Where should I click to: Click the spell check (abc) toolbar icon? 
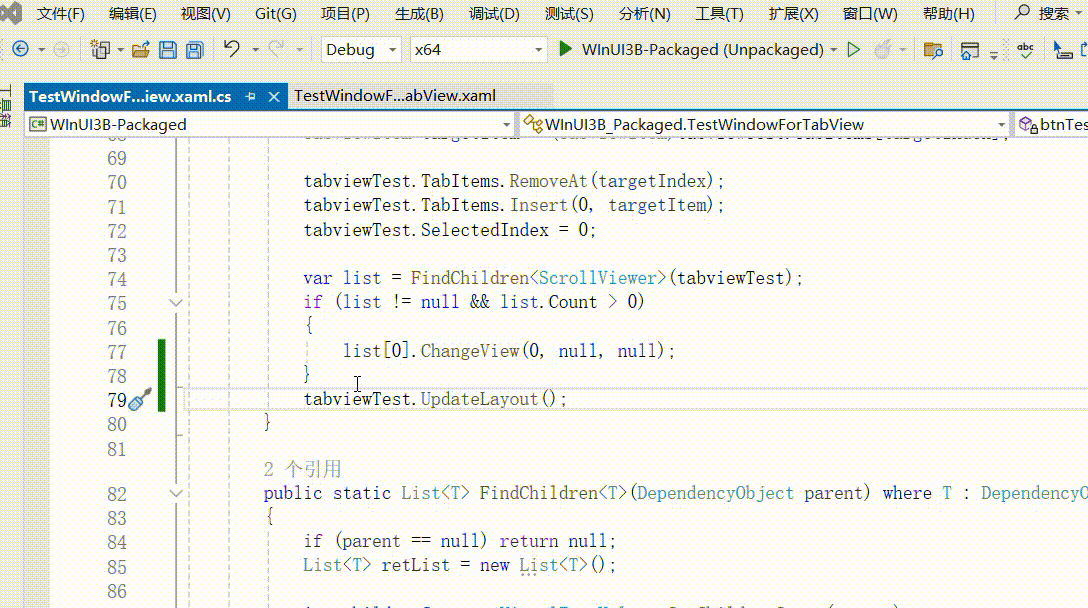pos(1025,50)
